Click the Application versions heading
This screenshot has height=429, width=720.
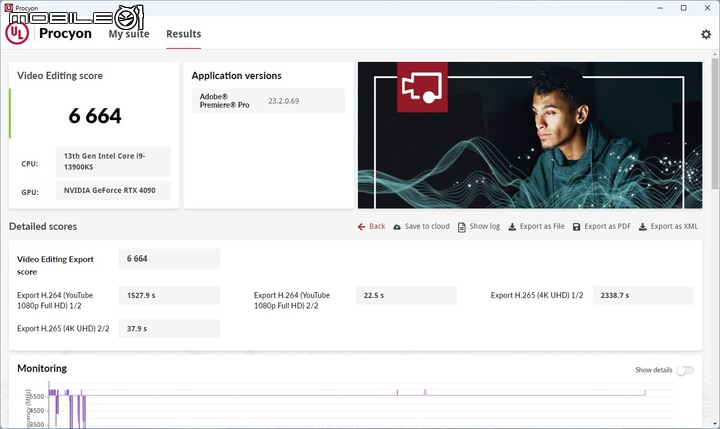pyautogui.click(x=236, y=76)
